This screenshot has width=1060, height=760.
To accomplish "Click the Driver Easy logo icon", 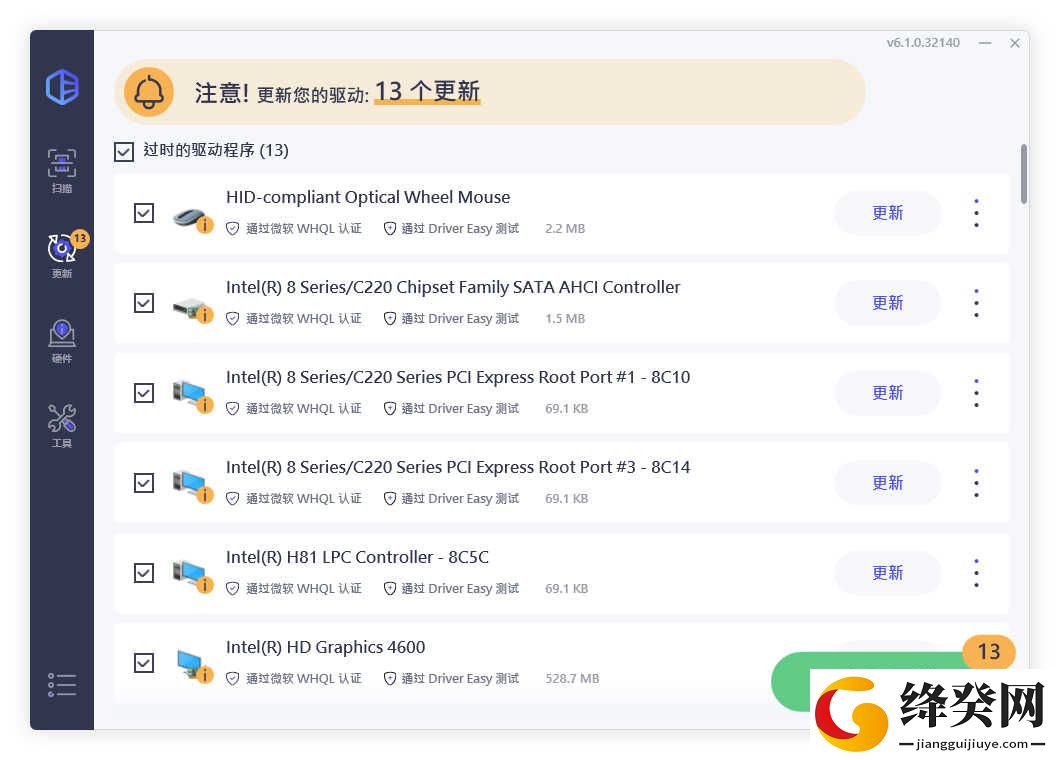I will coord(62,87).
